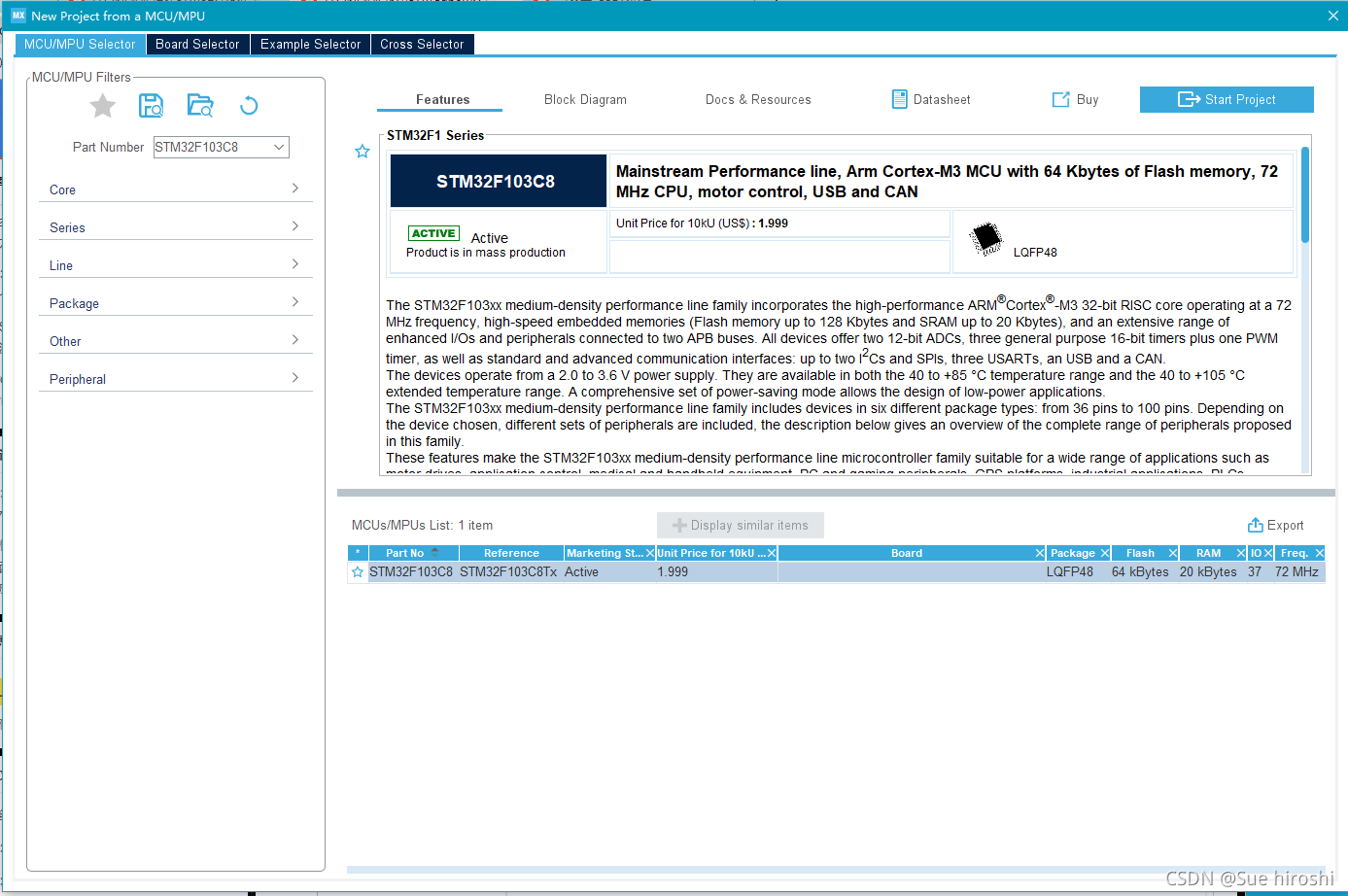The width and height of the screenshot is (1348, 896).
Task: Close the New Project dialog
Action: (x=1333, y=16)
